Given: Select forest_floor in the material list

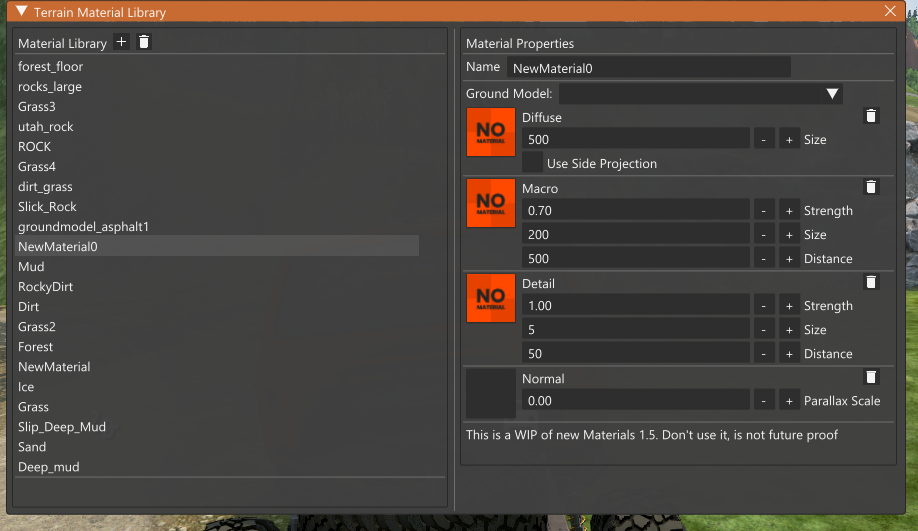Looking at the screenshot, I should click(217, 66).
